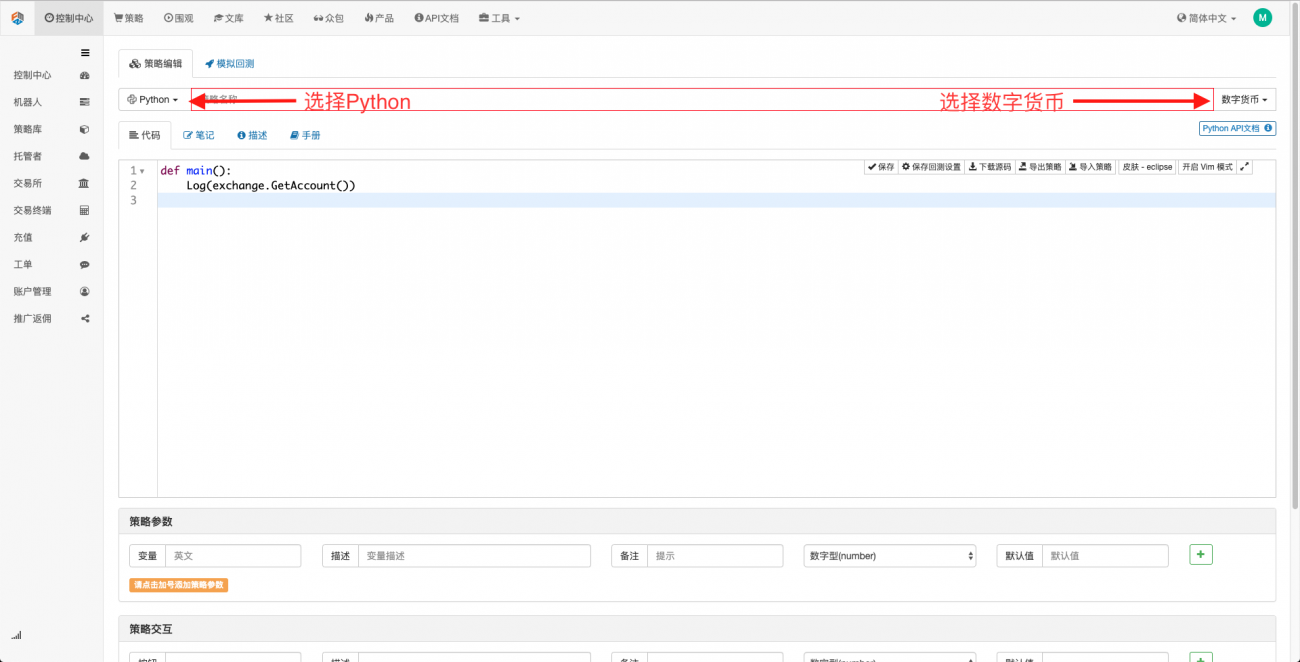1300x662 pixels.
Task: Open the Python API文档 link
Action: [1234, 128]
